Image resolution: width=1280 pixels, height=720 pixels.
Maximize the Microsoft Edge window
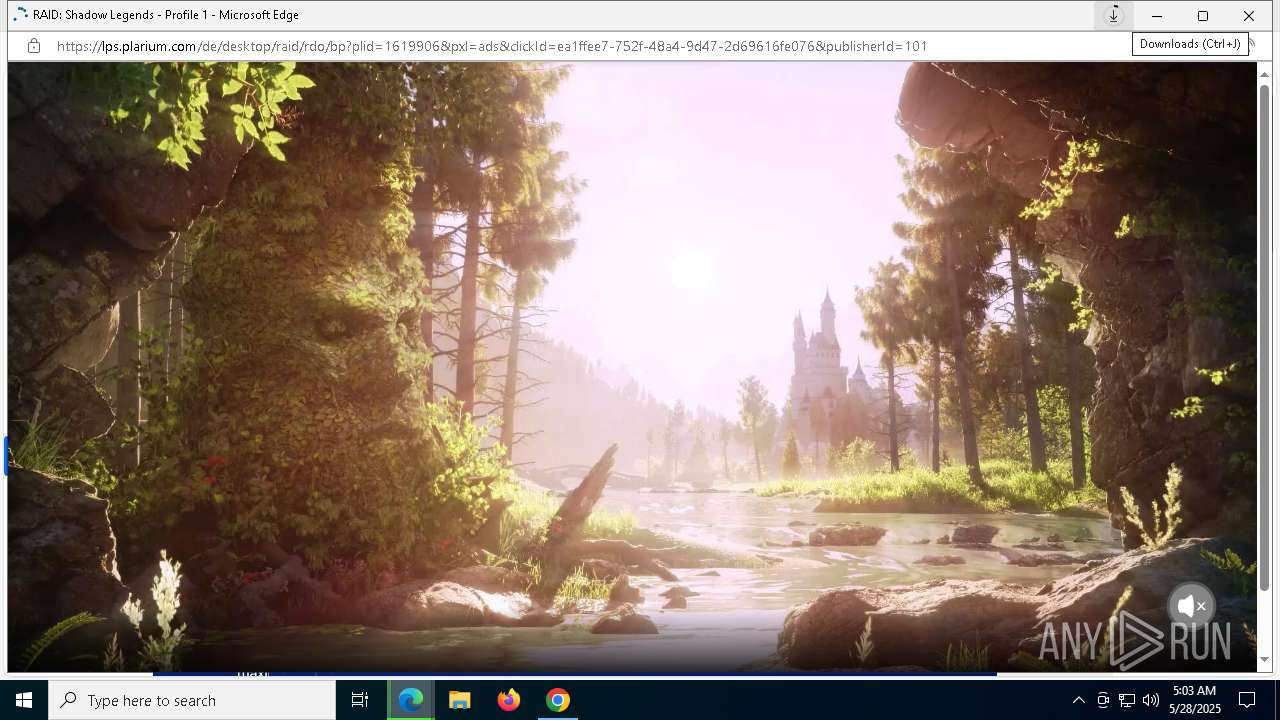click(x=1203, y=16)
